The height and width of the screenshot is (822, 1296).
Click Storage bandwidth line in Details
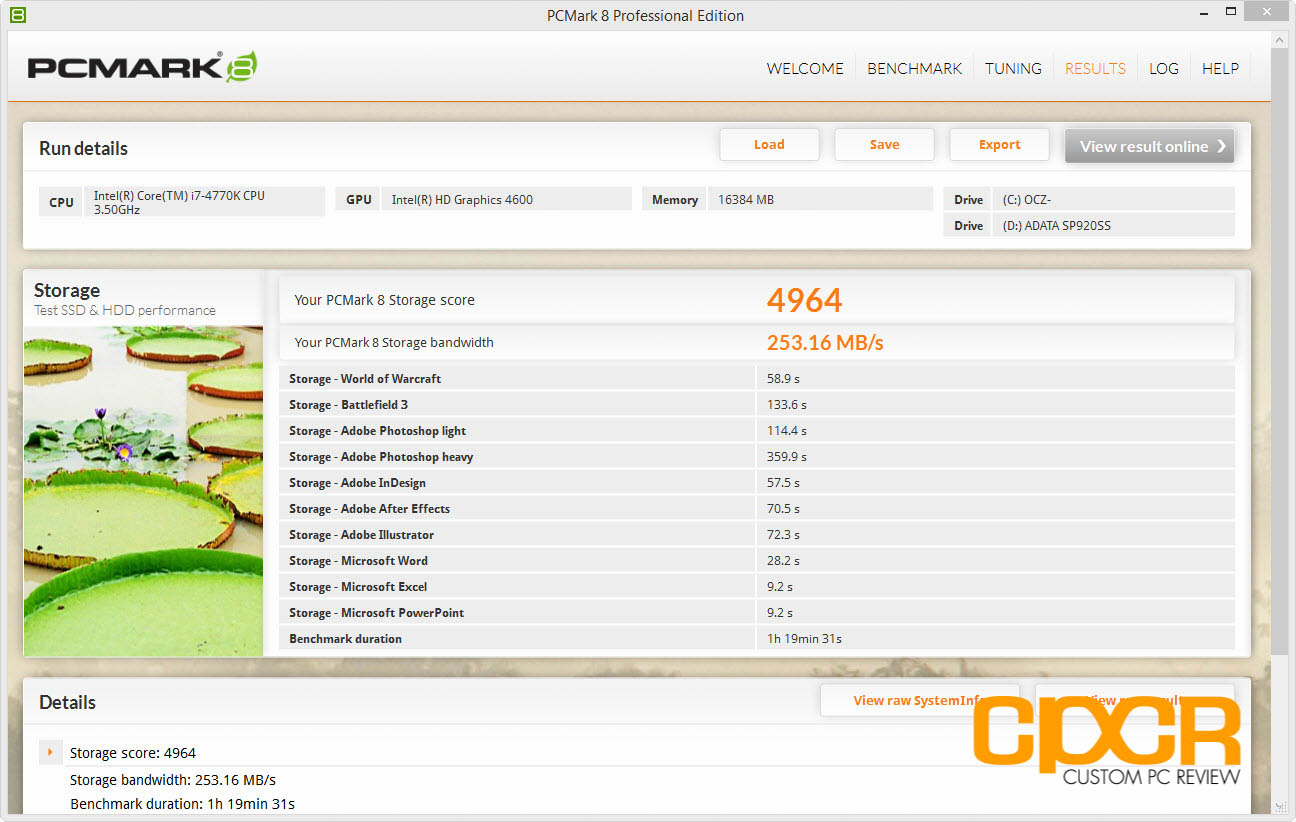[173, 780]
